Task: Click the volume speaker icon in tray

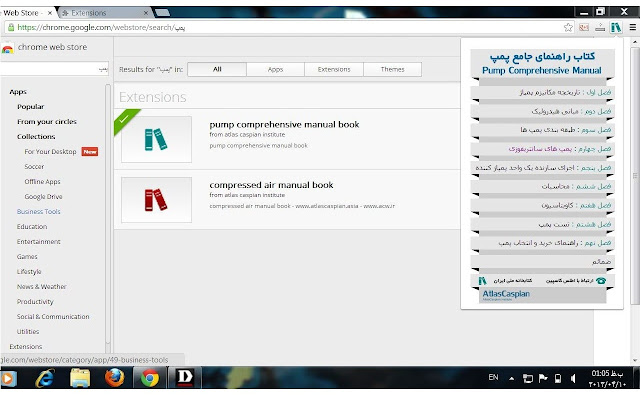Action: pos(573,378)
